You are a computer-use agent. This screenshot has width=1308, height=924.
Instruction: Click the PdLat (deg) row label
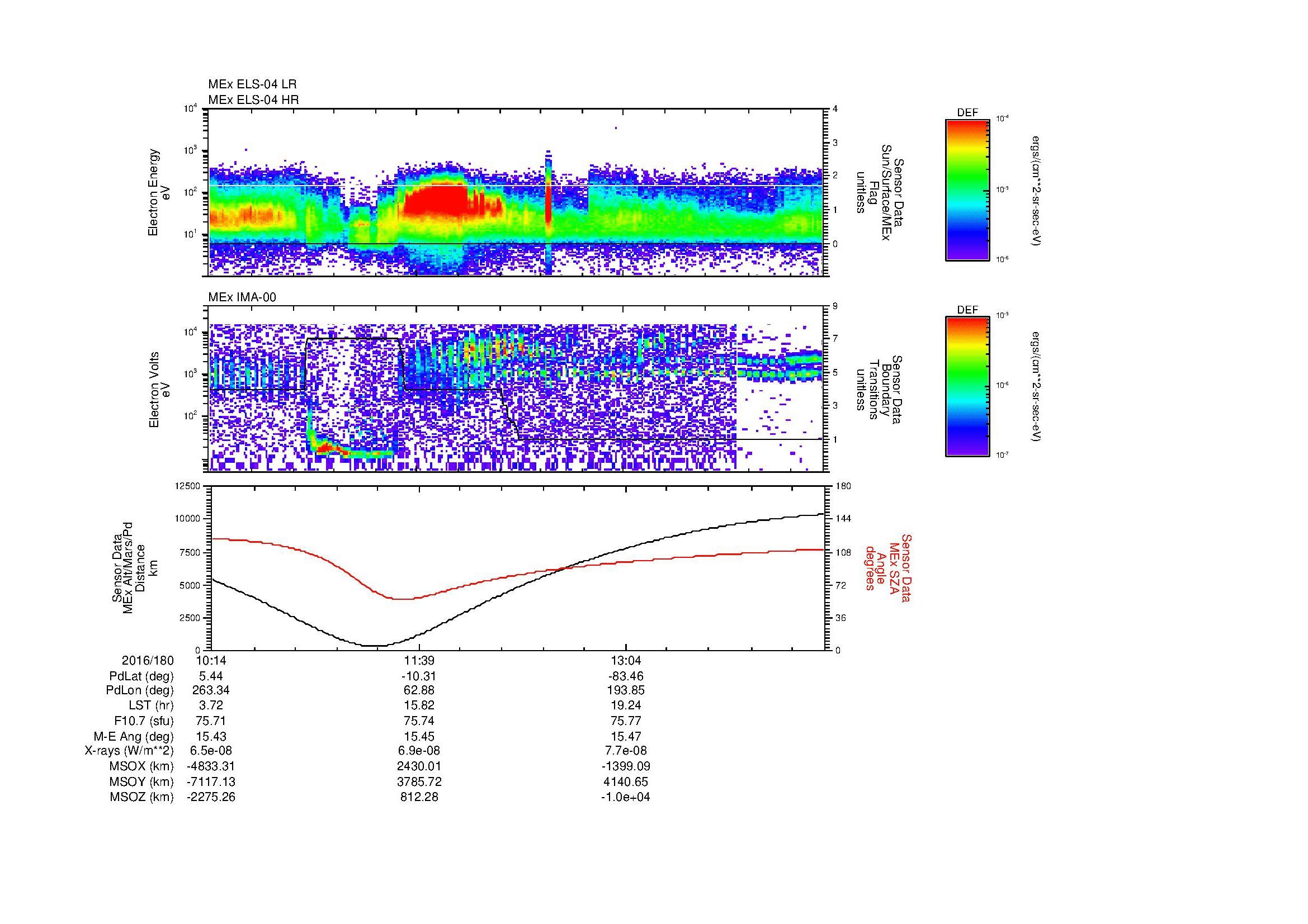pyautogui.click(x=141, y=676)
